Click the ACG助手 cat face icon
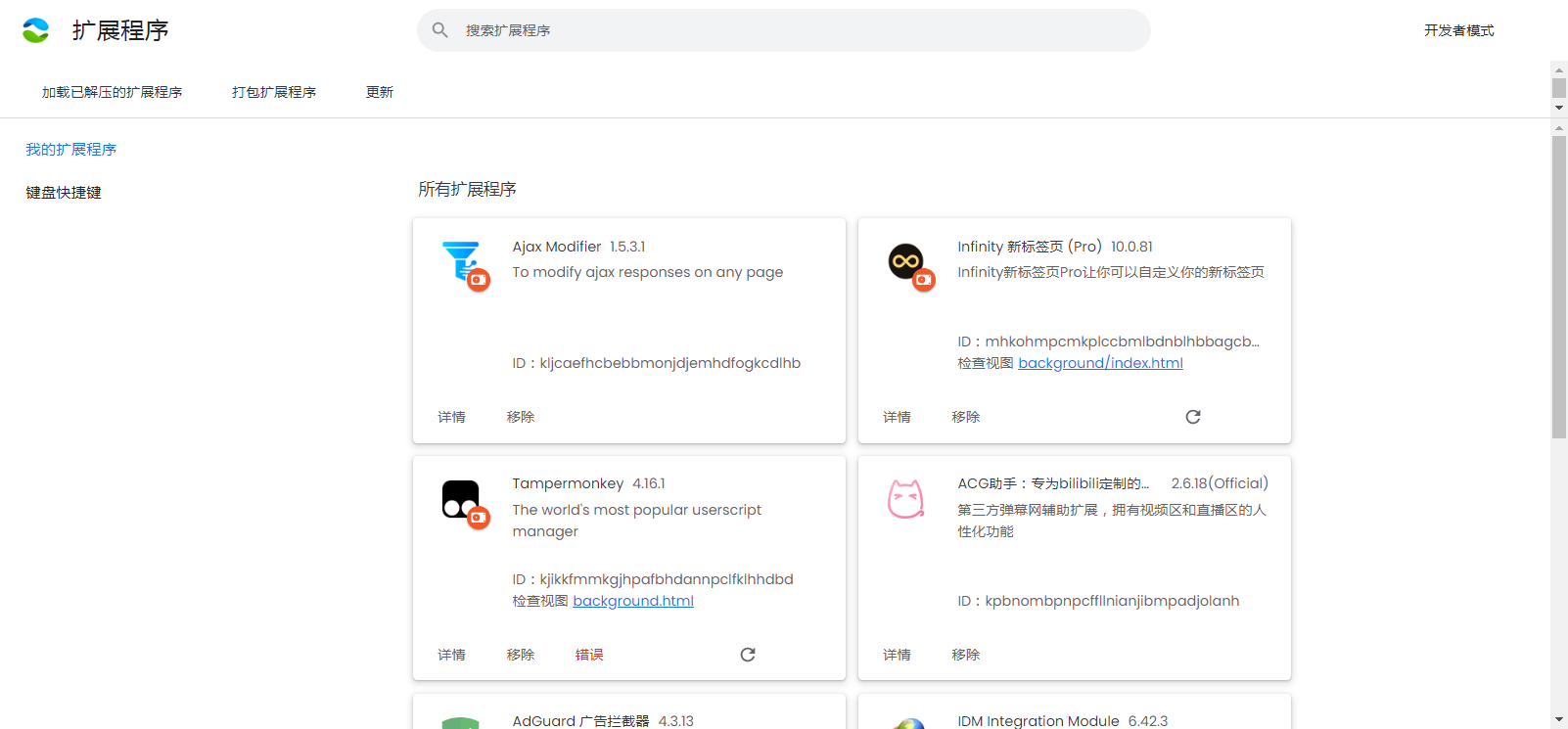This screenshot has width=1568, height=729. tap(905, 499)
